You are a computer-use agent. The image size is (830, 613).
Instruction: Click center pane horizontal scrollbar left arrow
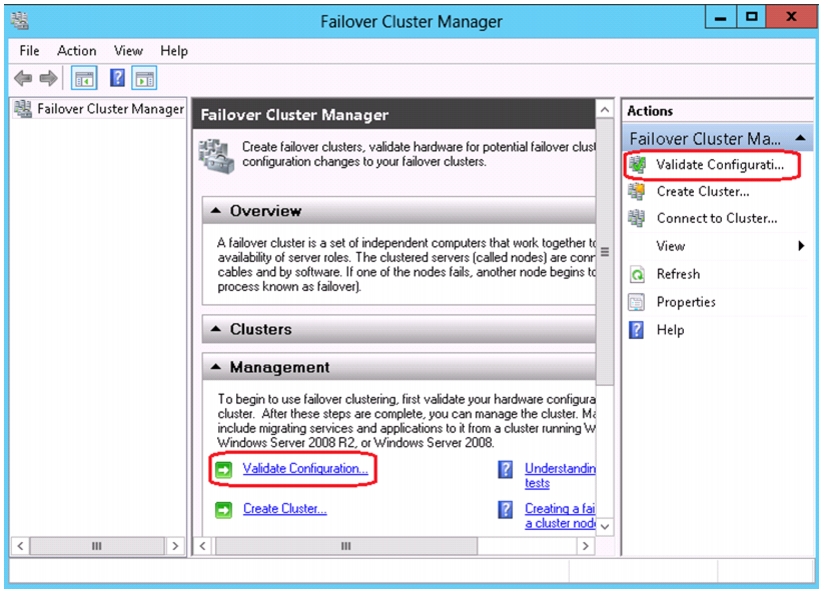pos(203,546)
